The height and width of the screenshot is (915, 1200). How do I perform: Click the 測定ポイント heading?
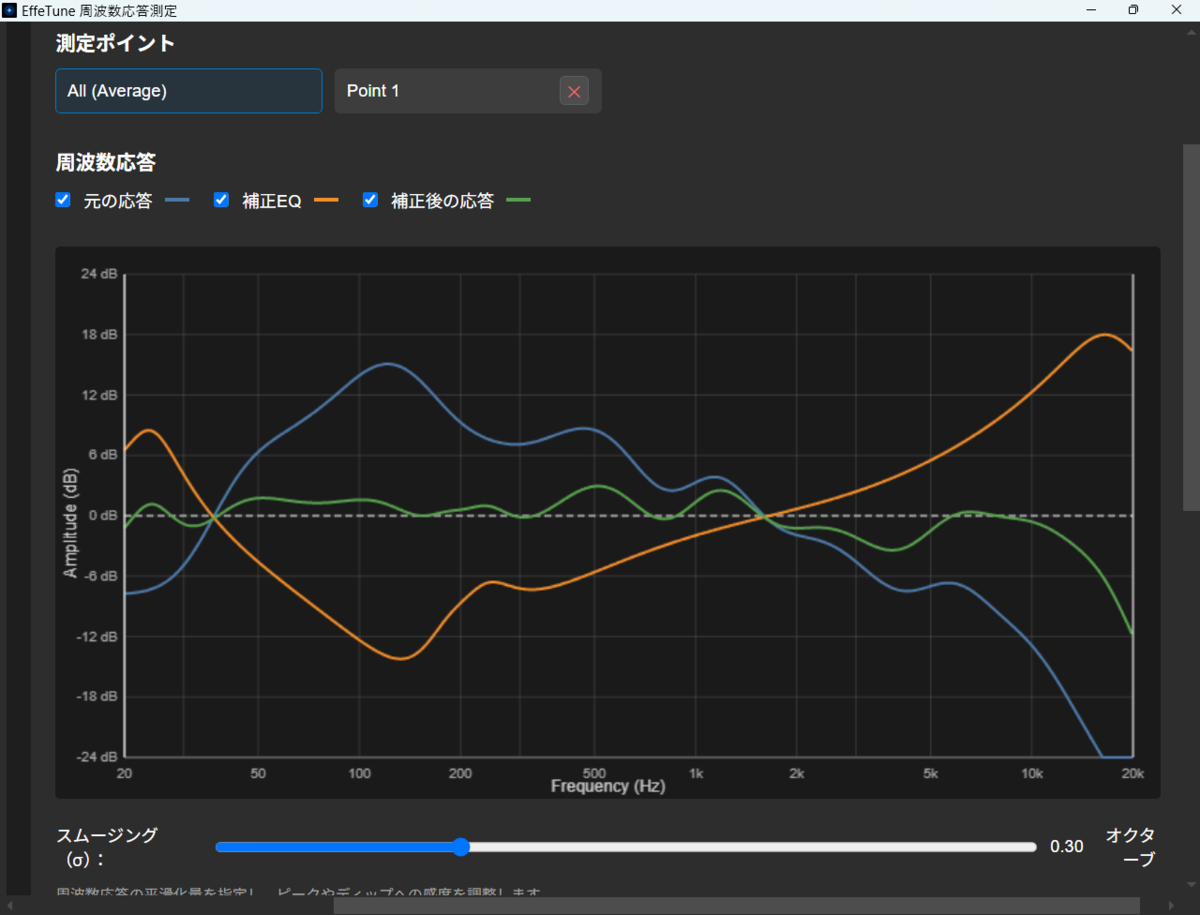coord(115,43)
